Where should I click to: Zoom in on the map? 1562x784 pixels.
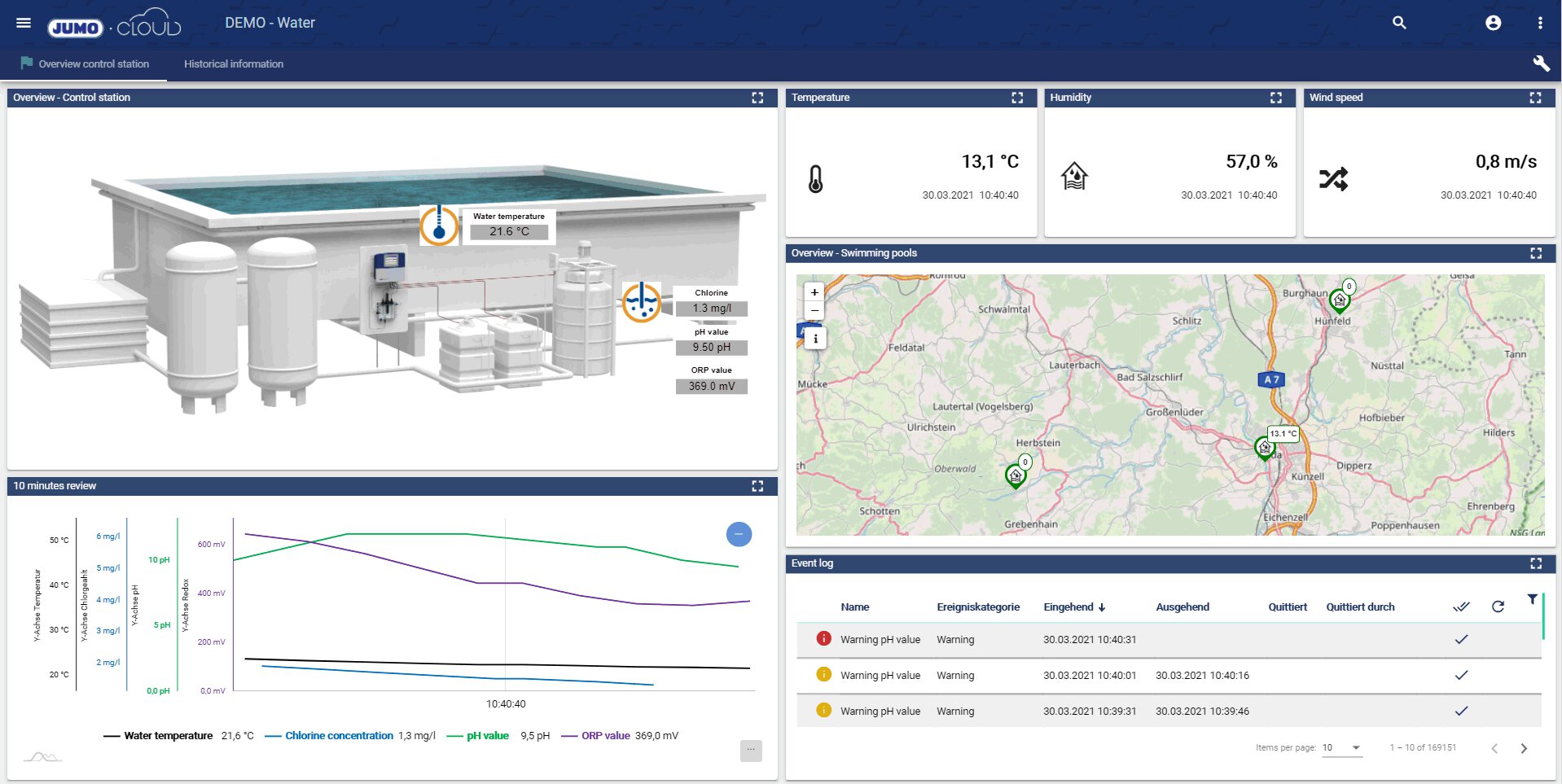pos(814,292)
